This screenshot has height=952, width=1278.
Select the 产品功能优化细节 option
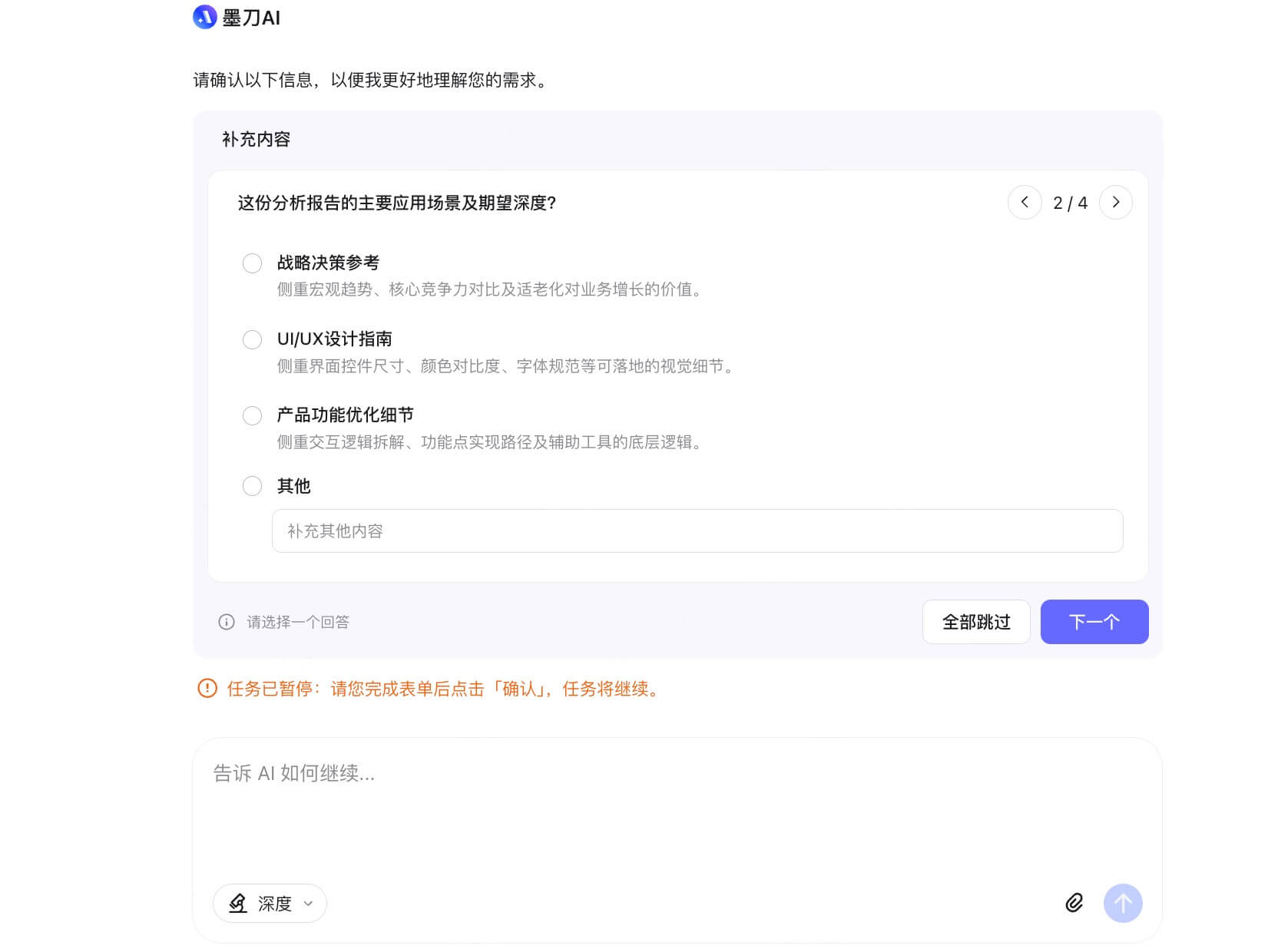pos(252,415)
